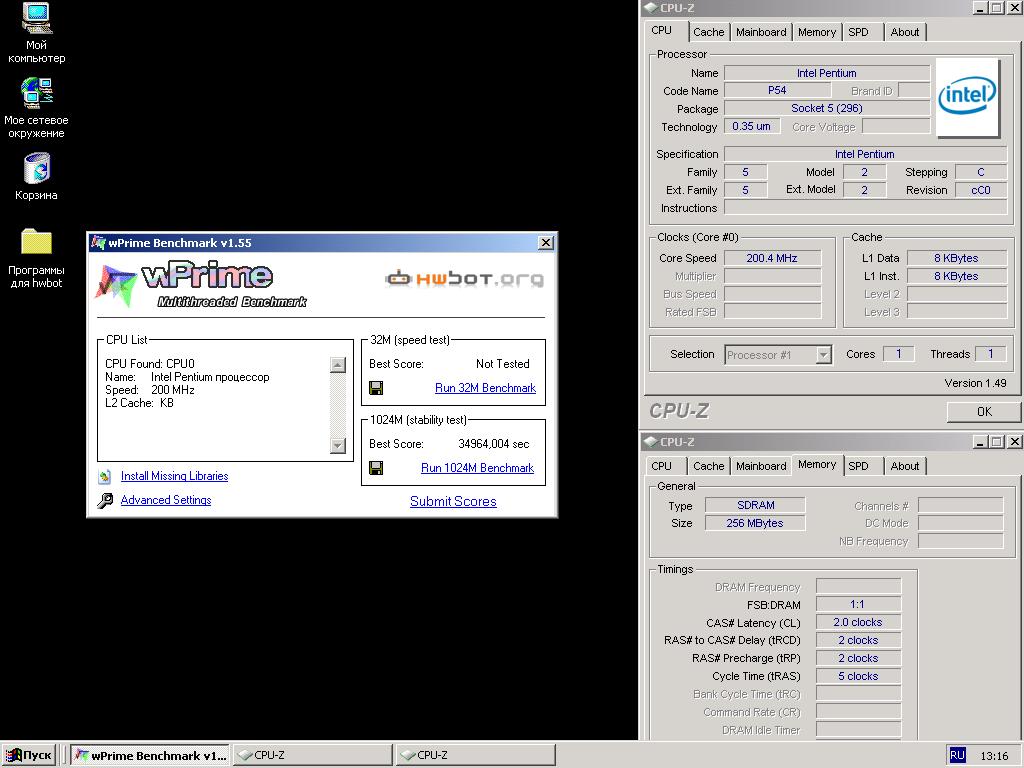Click the Advanced Settings key icon

104,501
